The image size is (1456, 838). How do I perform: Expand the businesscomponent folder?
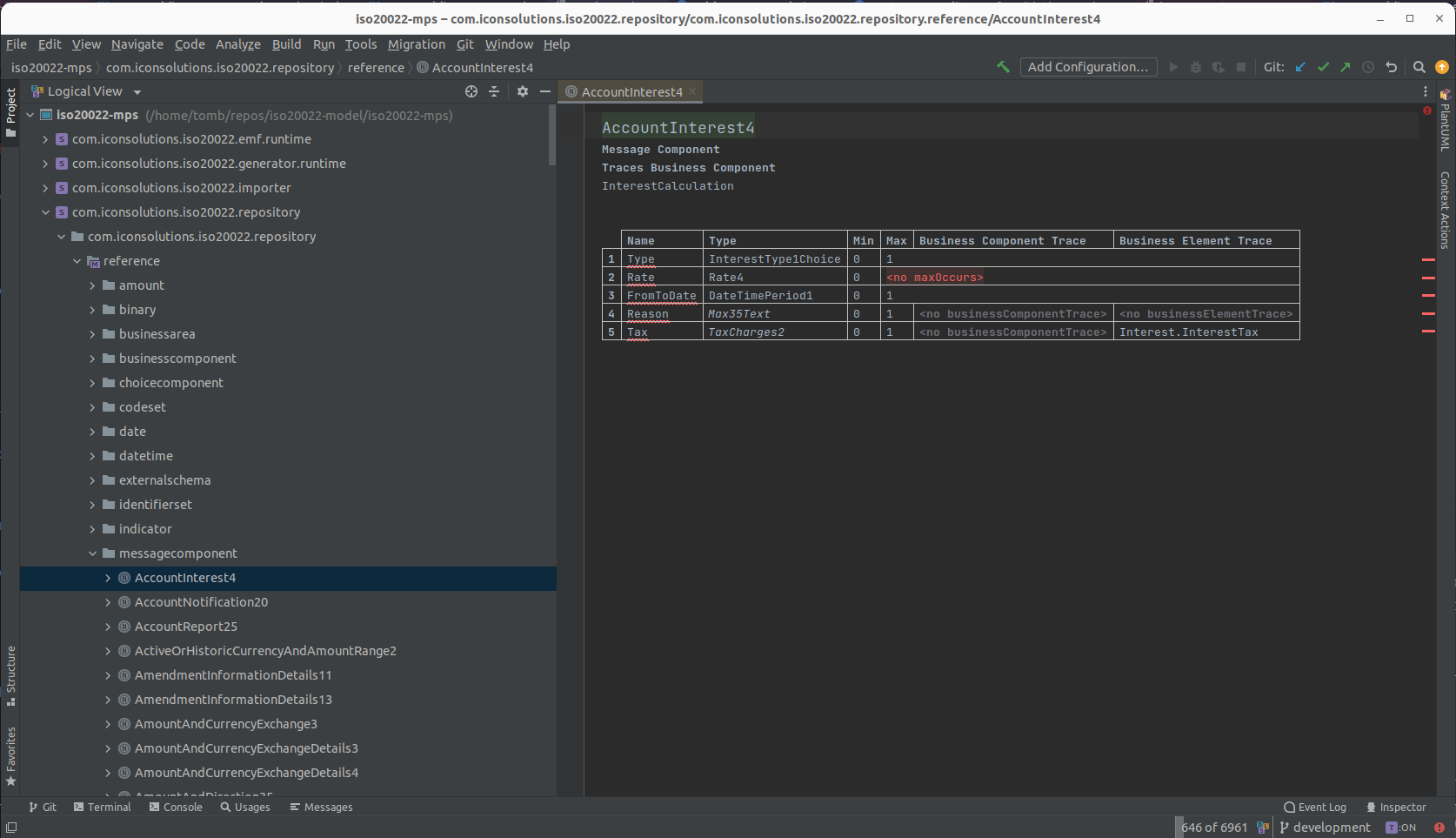[x=93, y=359]
